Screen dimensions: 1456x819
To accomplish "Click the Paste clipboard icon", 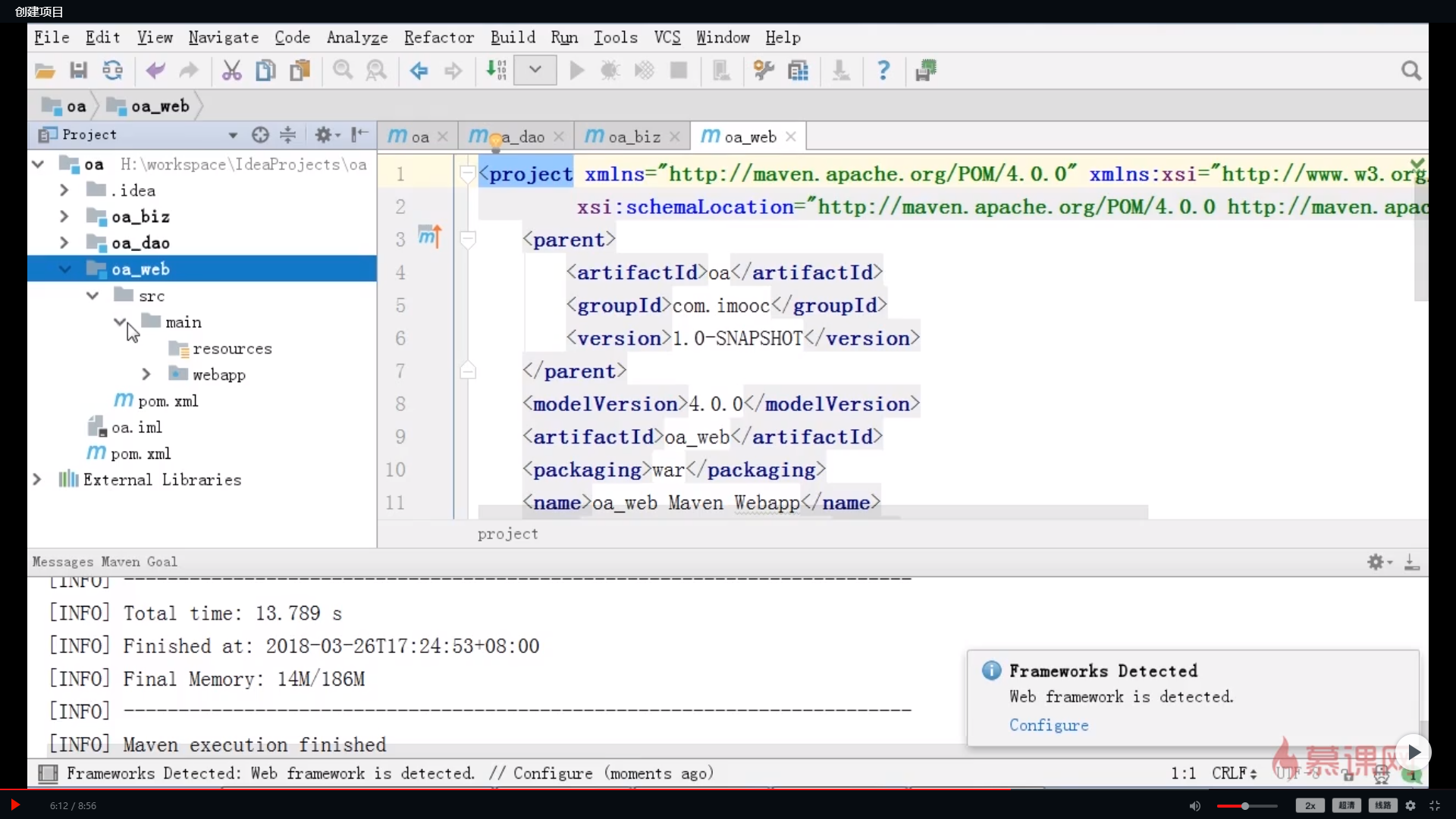I will point(300,71).
